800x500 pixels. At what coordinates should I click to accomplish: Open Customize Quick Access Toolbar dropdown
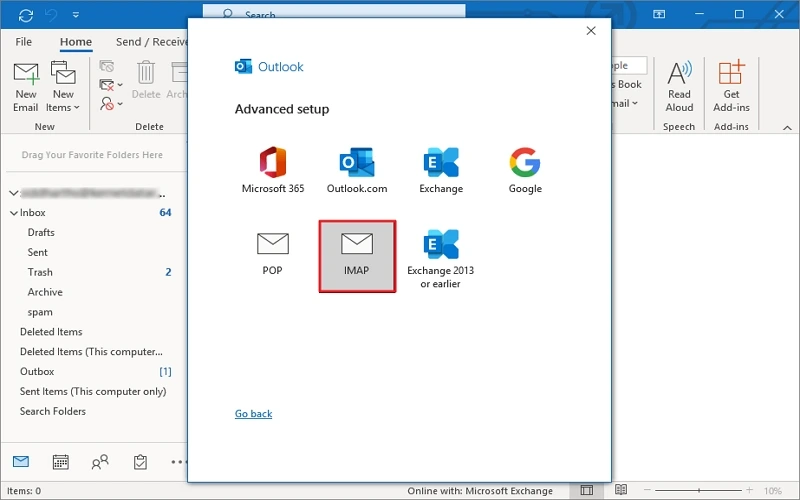(x=76, y=15)
